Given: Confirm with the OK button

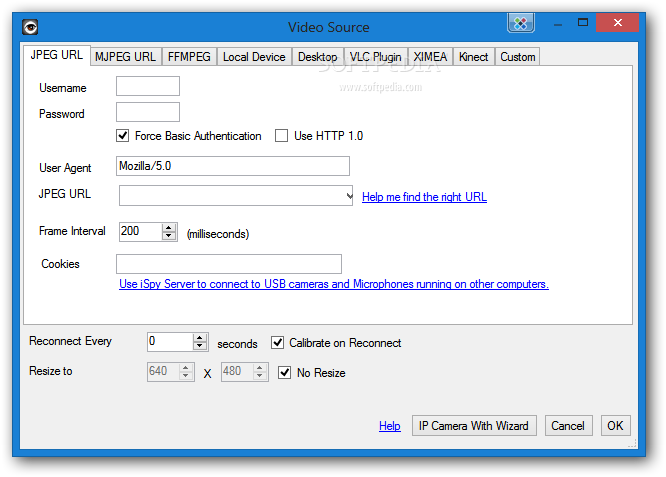Looking at the screenshot, I should click(x=615, y=426).
